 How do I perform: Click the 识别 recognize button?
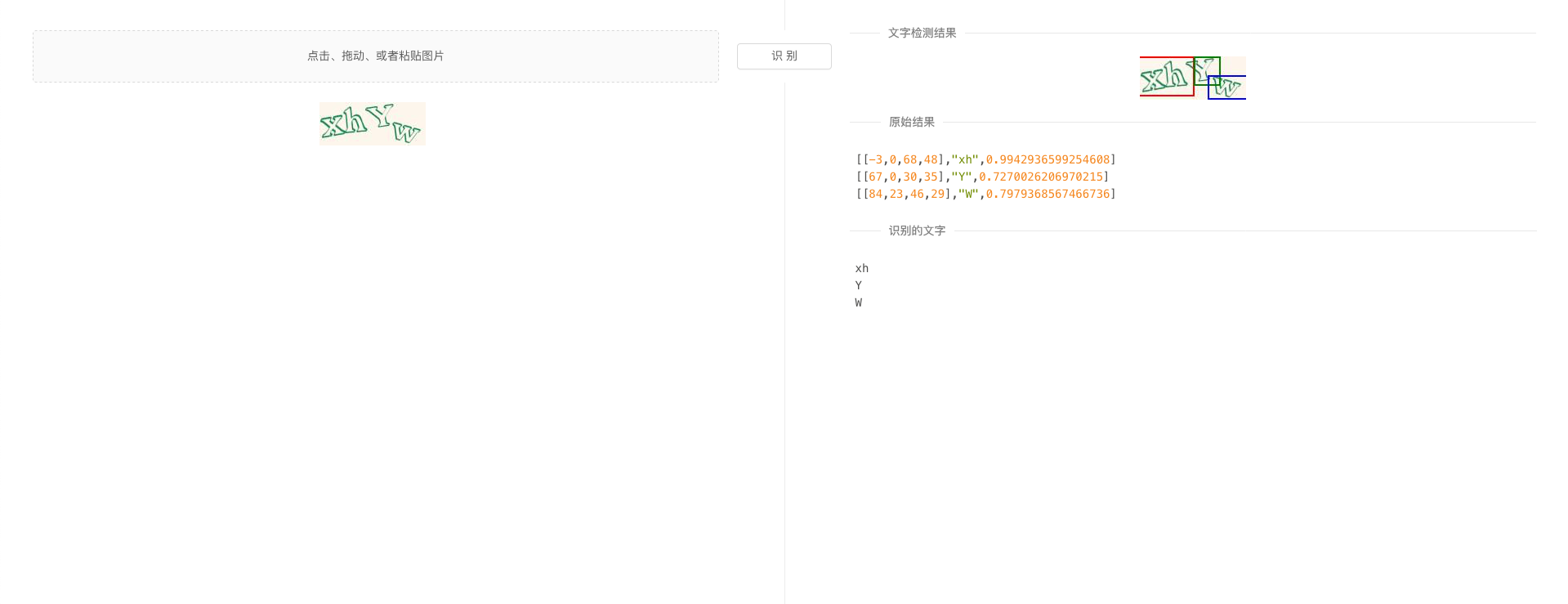784,56
